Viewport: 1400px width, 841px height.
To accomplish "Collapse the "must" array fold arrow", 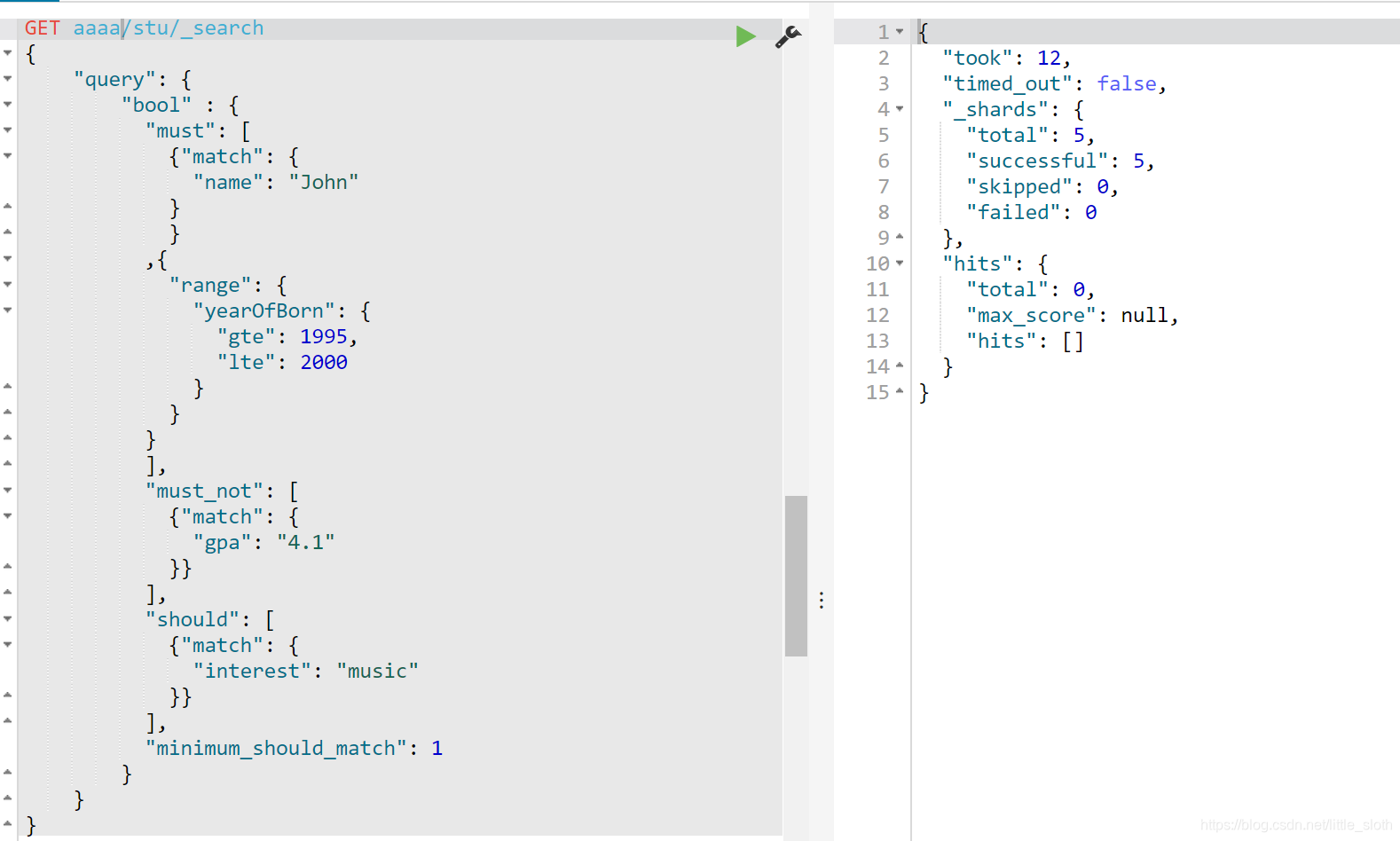I will click(8, 130).
